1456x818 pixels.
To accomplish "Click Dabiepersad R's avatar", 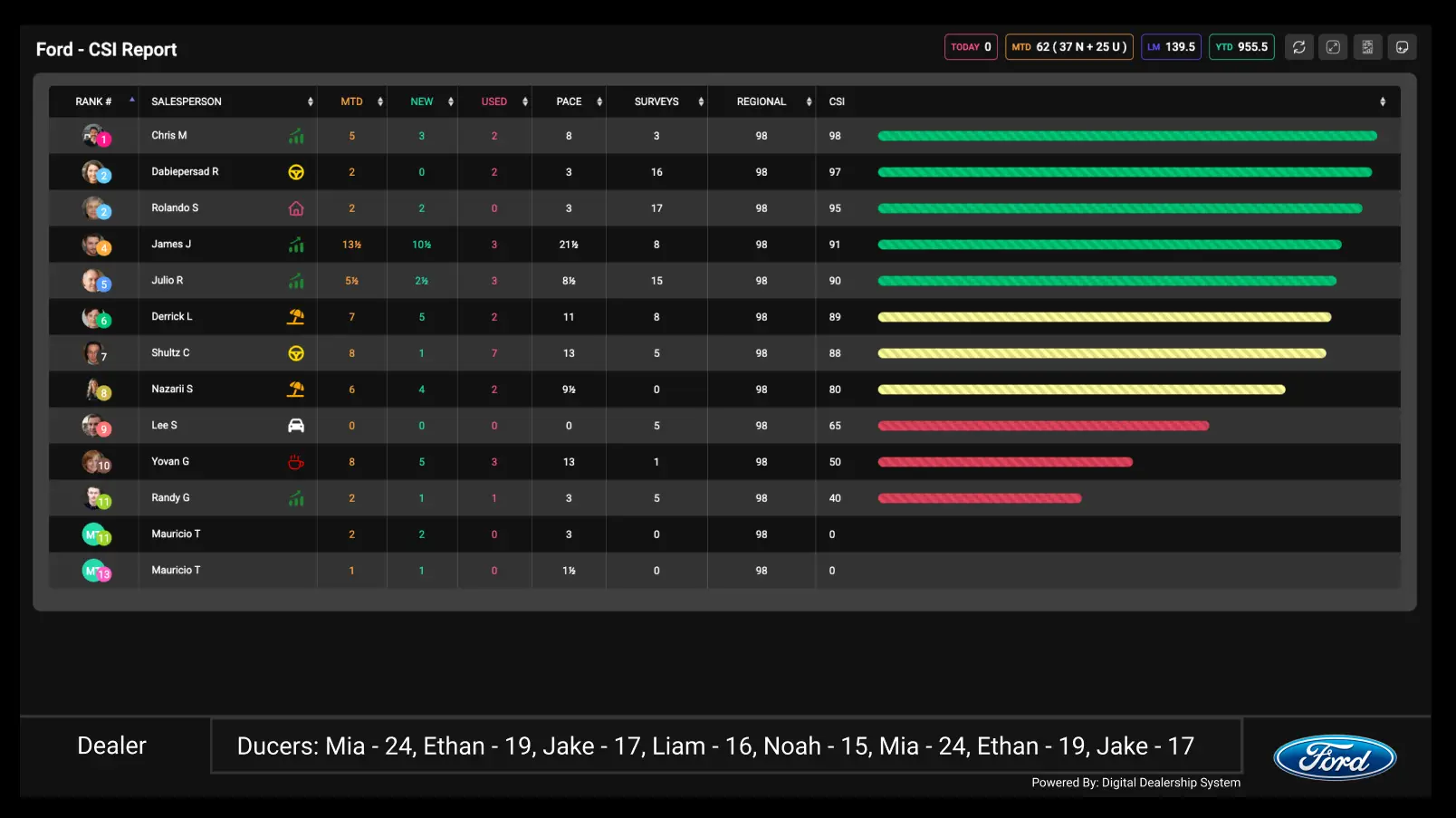I will (95, 172).
